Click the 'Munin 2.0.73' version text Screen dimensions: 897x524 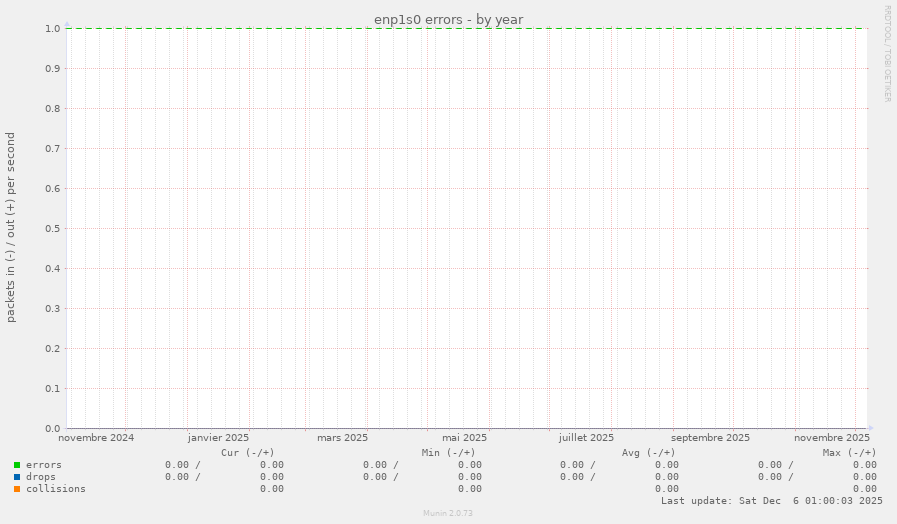pos(448,513)
